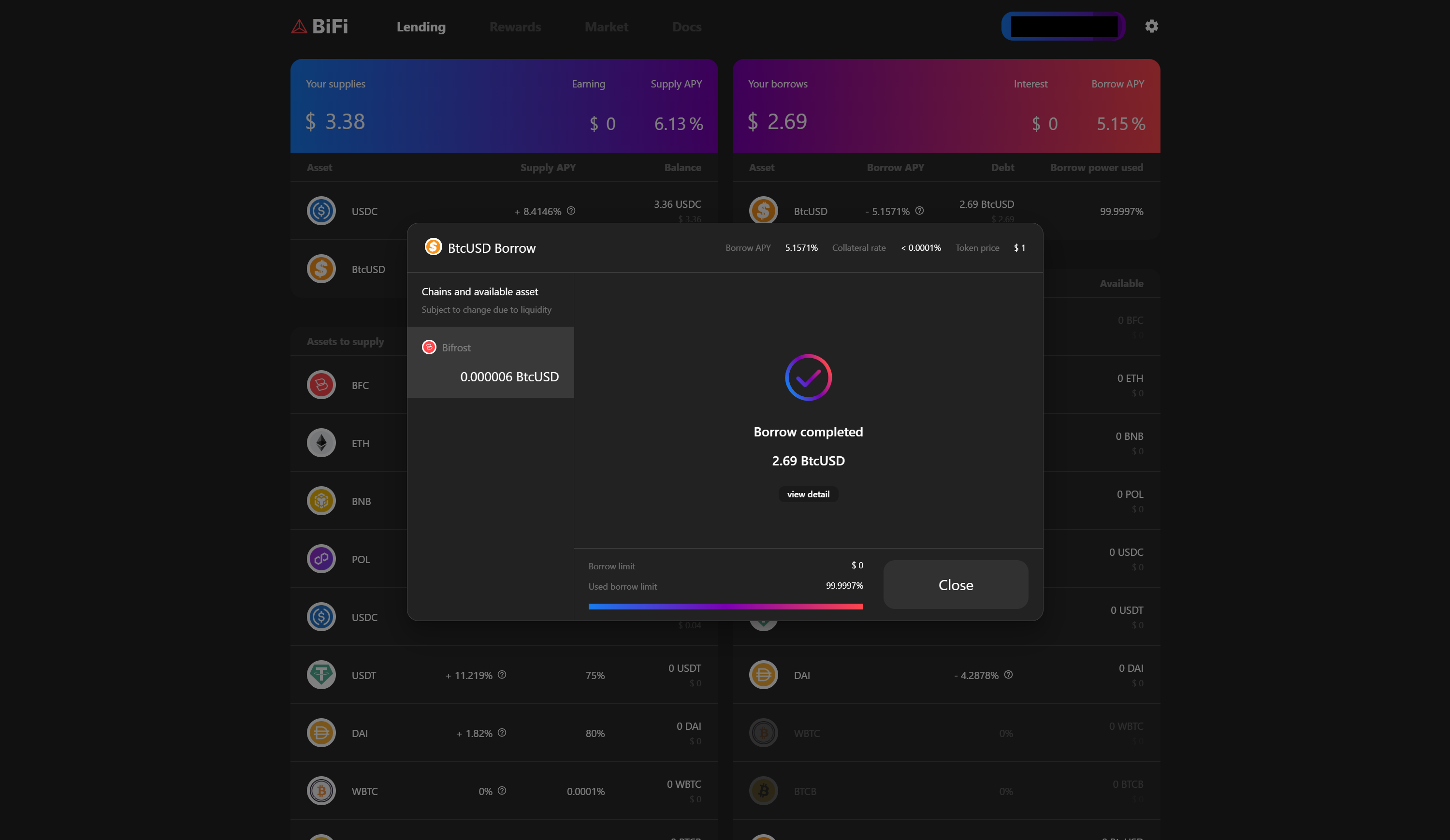
Task: Open the Market tab
Action: (x=606, y=27)
